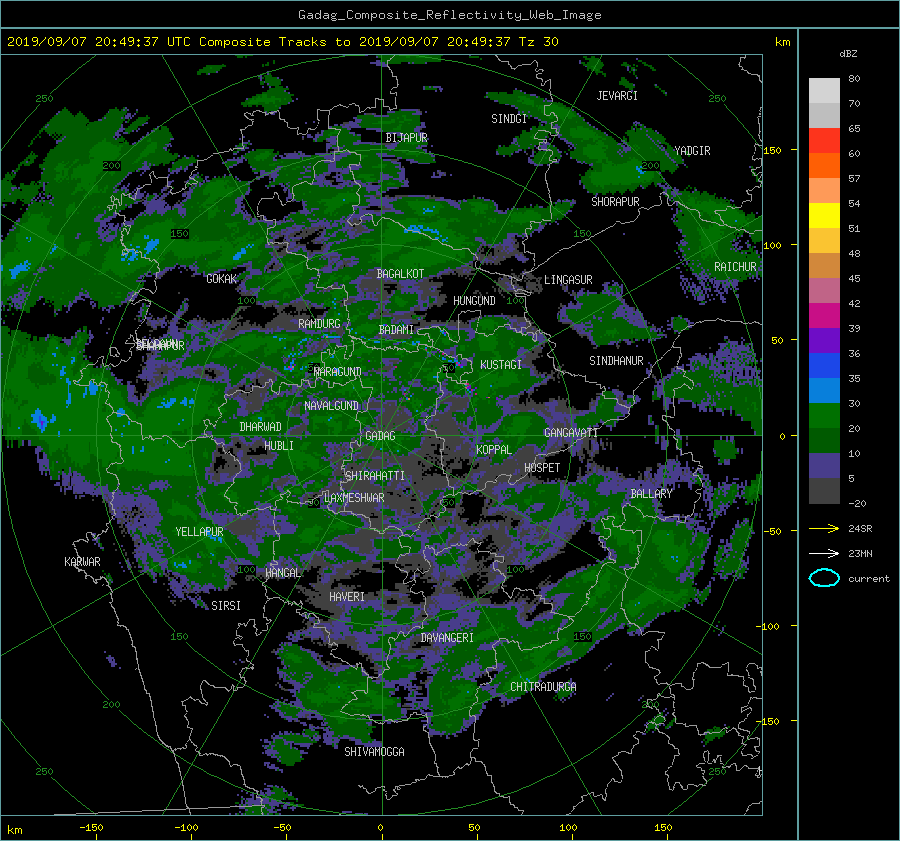Click the HUBLI city label
This screenshot has width=900, height=841.
pyautogui.click(x=279, y=445)
